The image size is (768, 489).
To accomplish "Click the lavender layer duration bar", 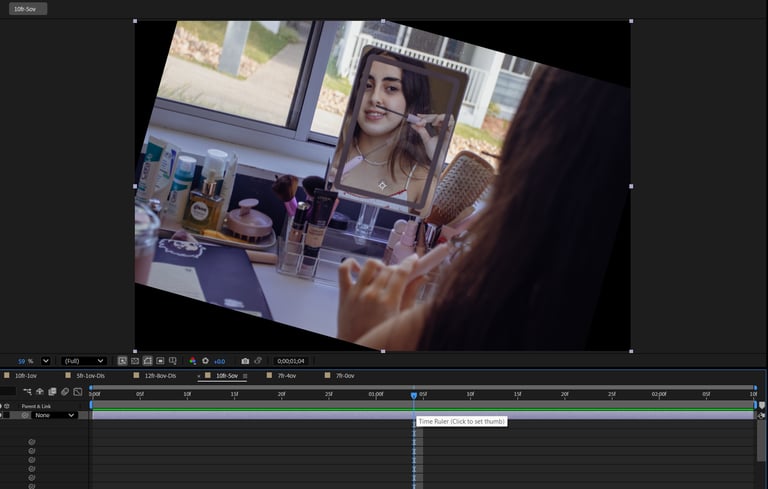I will (423, 416).
